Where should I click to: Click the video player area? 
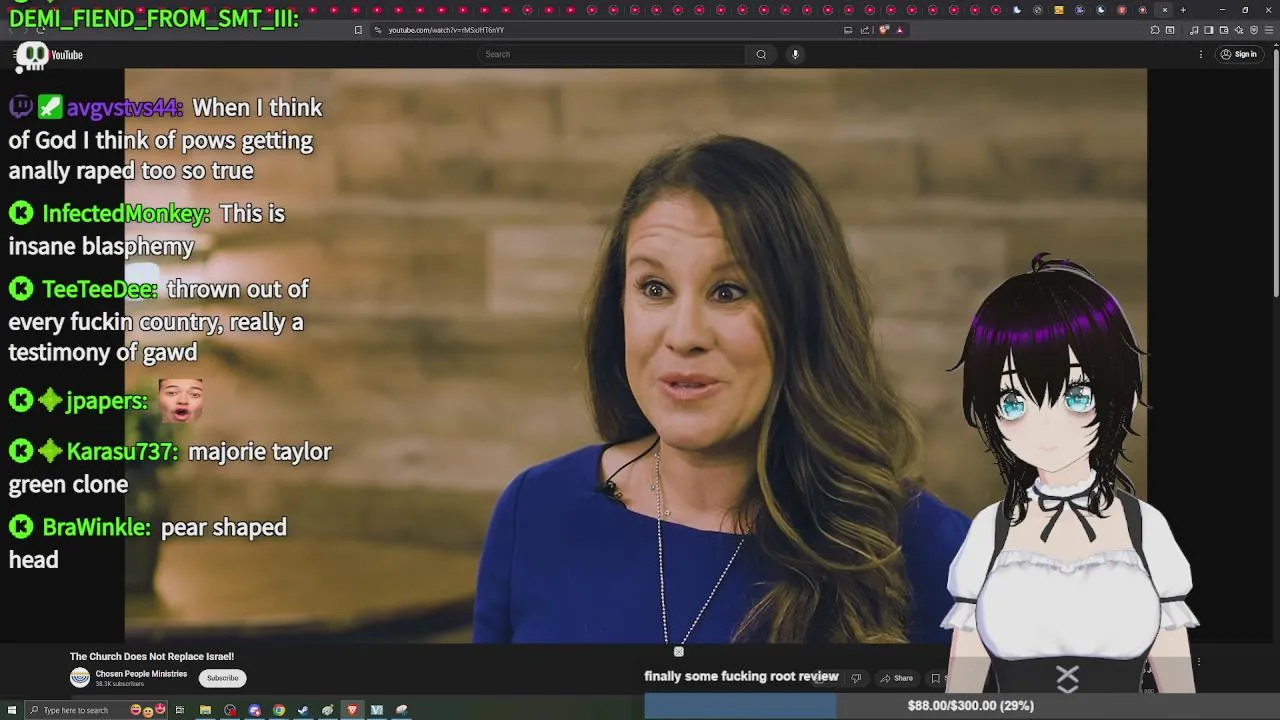[x=635, y=355]
